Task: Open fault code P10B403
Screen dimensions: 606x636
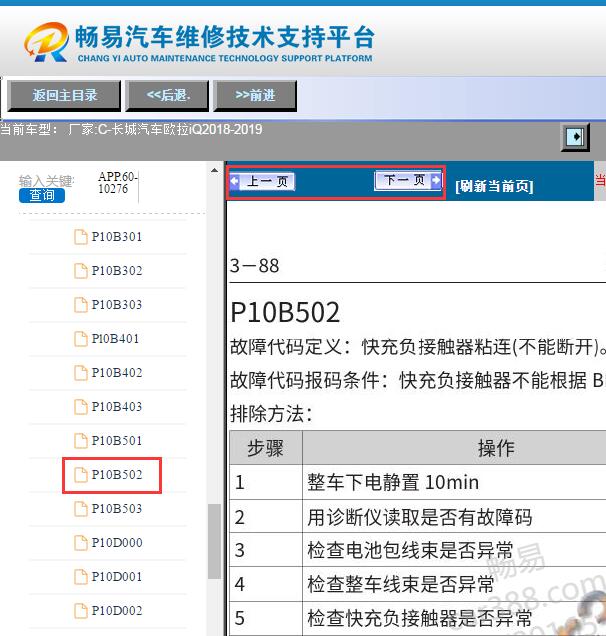Action: tap(117, 407)
